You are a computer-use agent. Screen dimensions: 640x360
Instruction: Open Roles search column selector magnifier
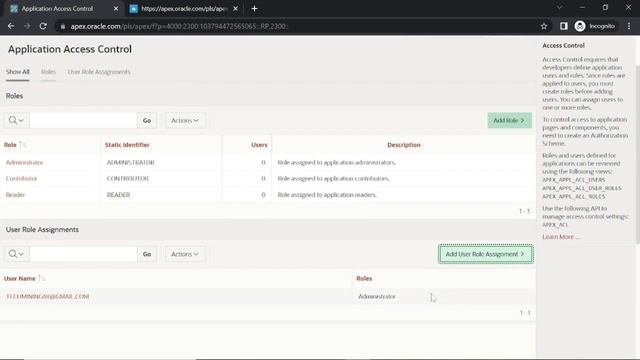click(16, 120)
